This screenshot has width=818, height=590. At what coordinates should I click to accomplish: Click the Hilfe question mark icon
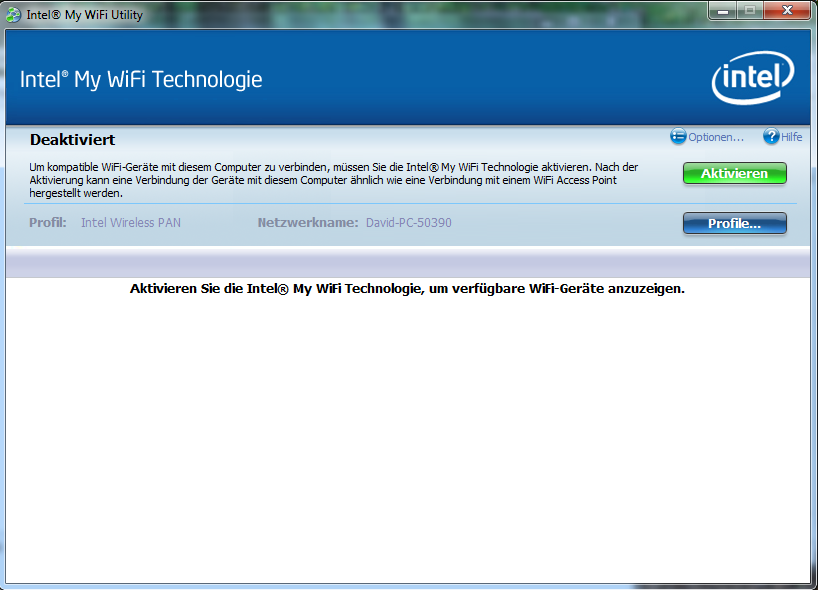click(x=771, y=136)
